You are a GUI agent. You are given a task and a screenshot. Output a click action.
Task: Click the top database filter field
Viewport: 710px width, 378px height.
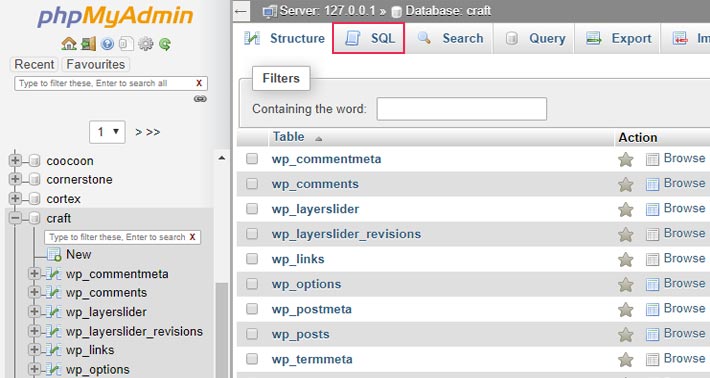pos(111,83)
